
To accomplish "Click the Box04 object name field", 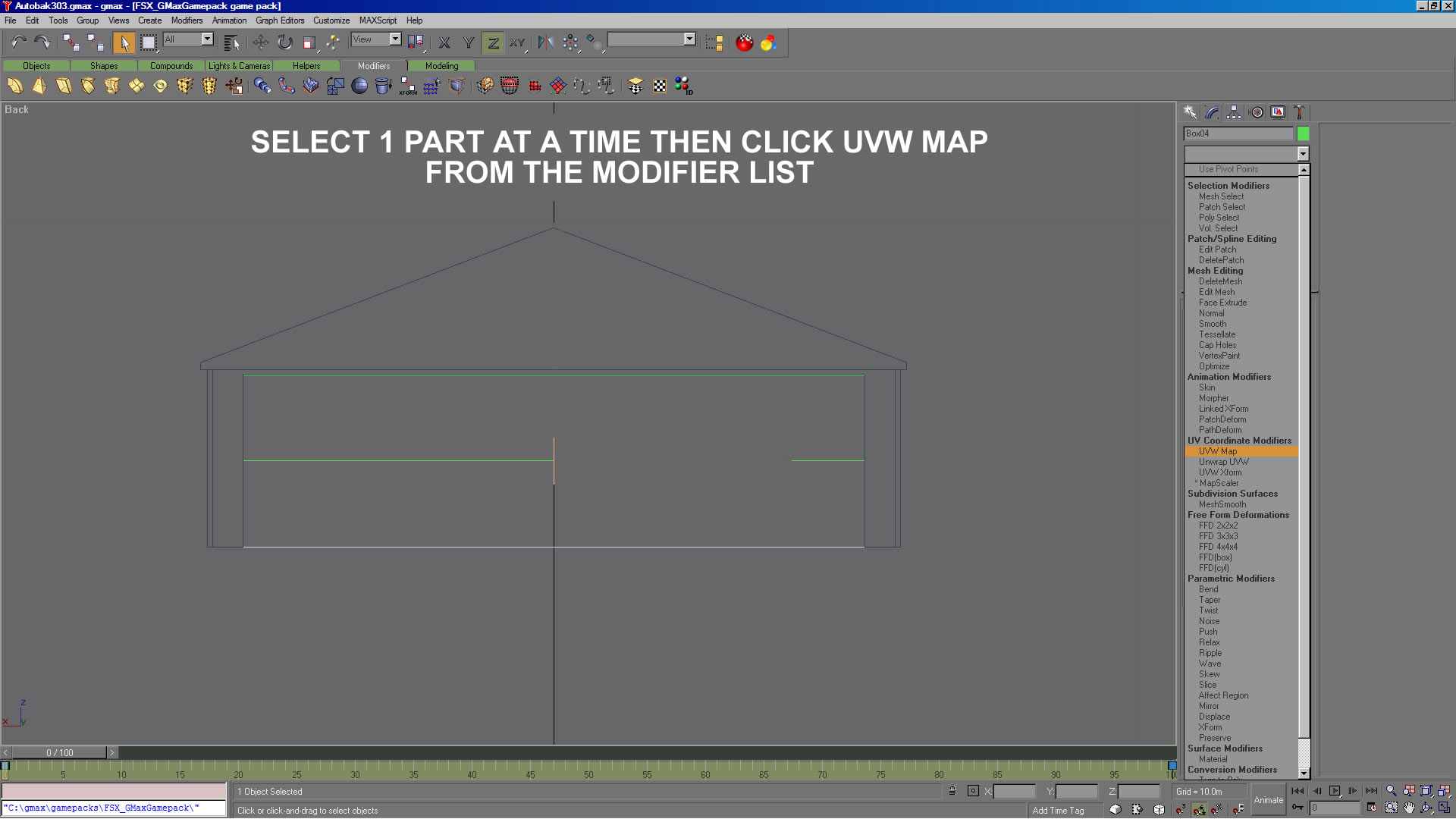I will pos(1237,133).
